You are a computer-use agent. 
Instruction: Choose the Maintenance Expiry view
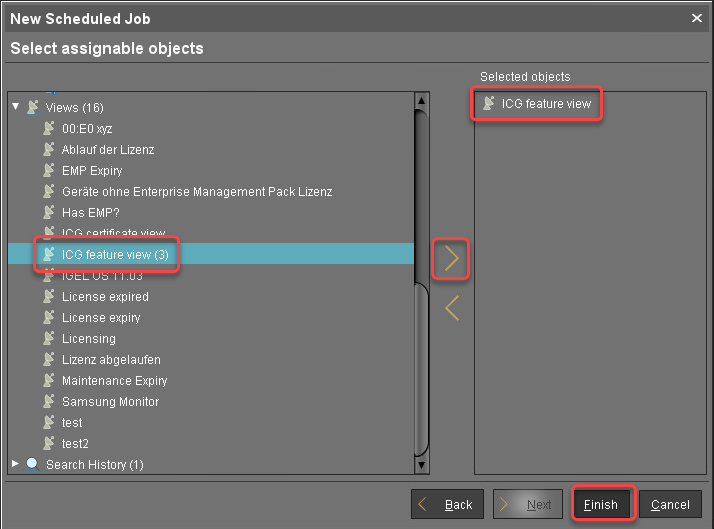114,381
